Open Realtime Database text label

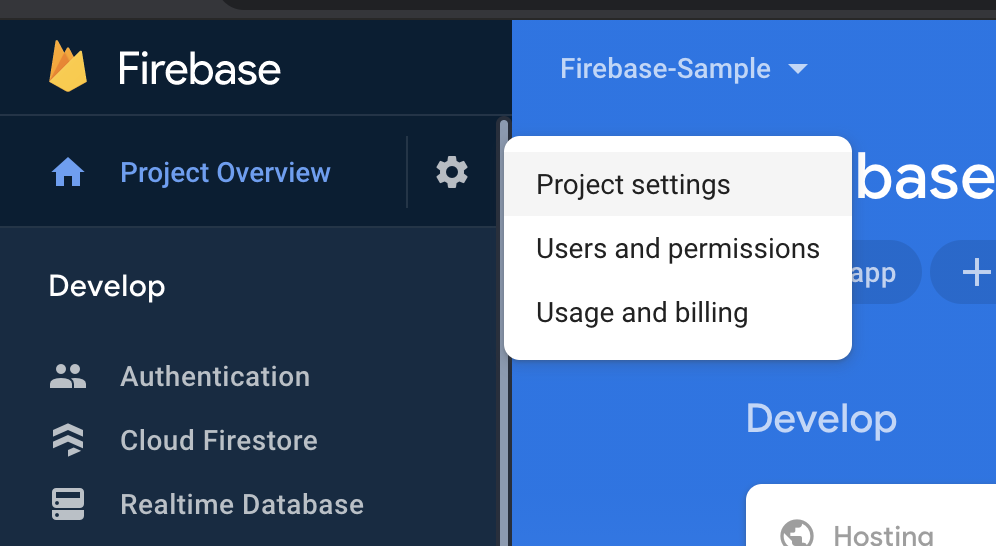[242, 504]
